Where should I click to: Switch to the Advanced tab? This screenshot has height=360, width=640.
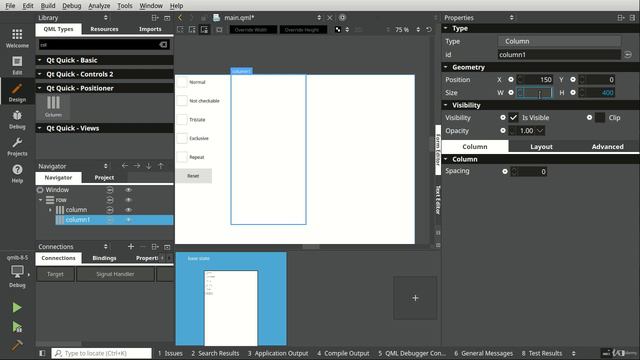point(607,147)
